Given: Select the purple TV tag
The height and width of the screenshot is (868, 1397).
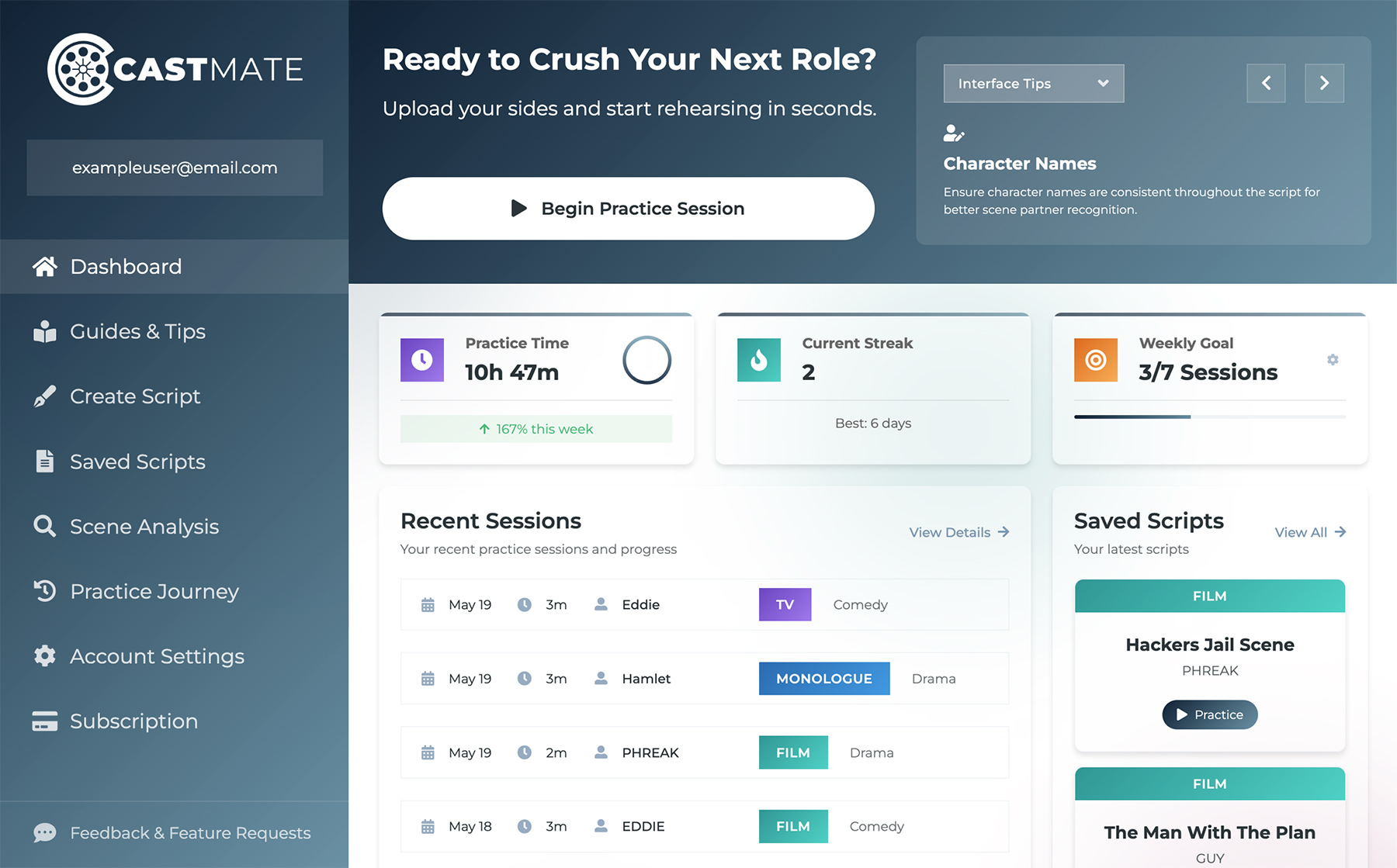Looking at the screenshot, I should (785, 605).
